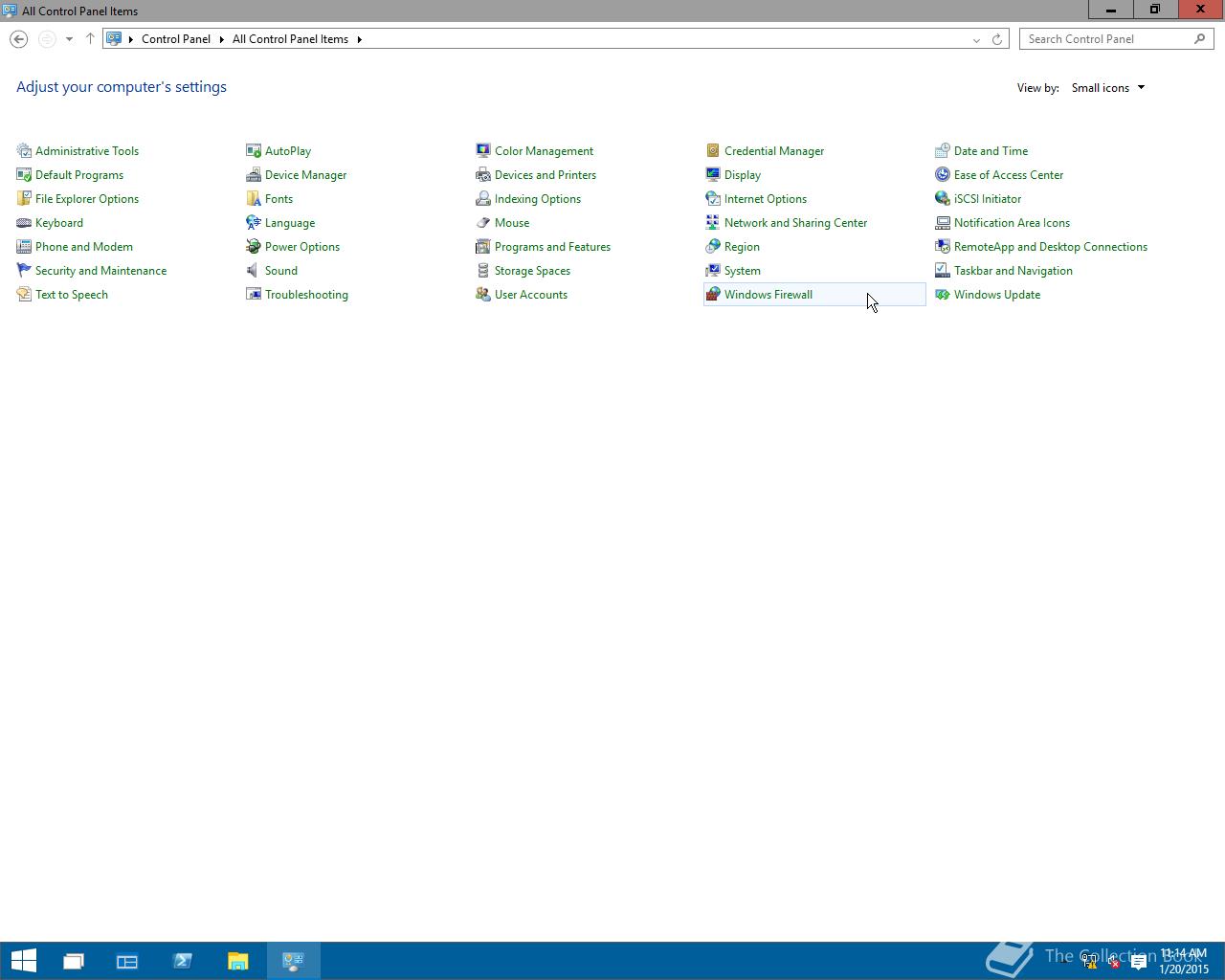Click the Devices and Printers icon

(x=483, y=175)
